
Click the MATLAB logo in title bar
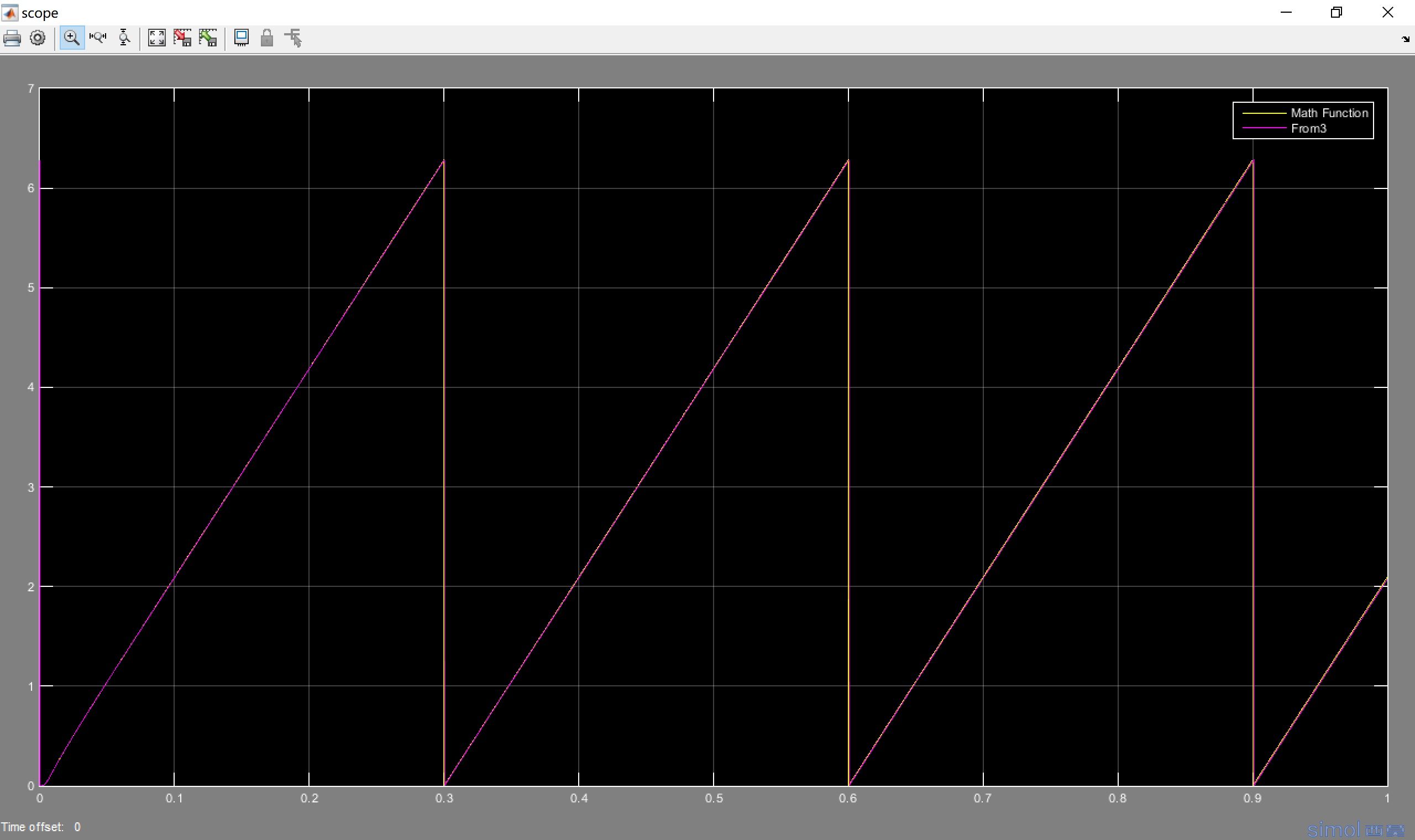click(9, 13)
